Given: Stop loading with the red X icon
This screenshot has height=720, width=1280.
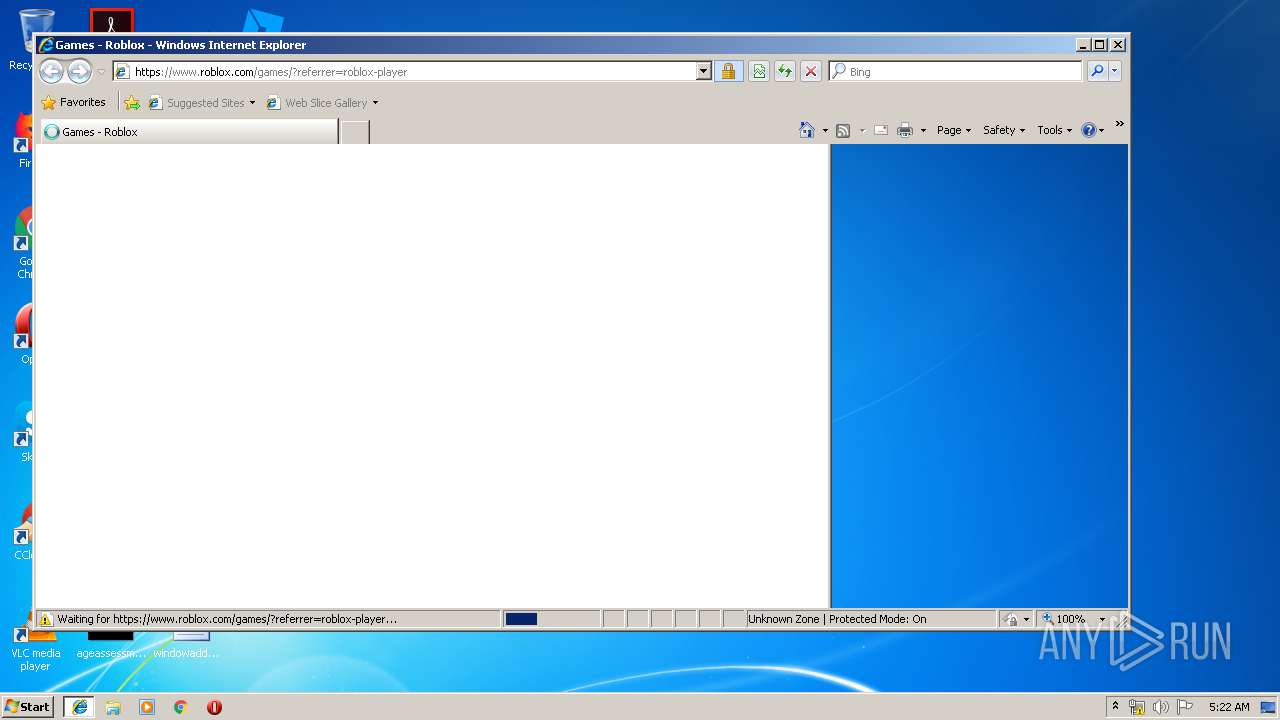Looking at the screenshot, I should coord(811,71).
